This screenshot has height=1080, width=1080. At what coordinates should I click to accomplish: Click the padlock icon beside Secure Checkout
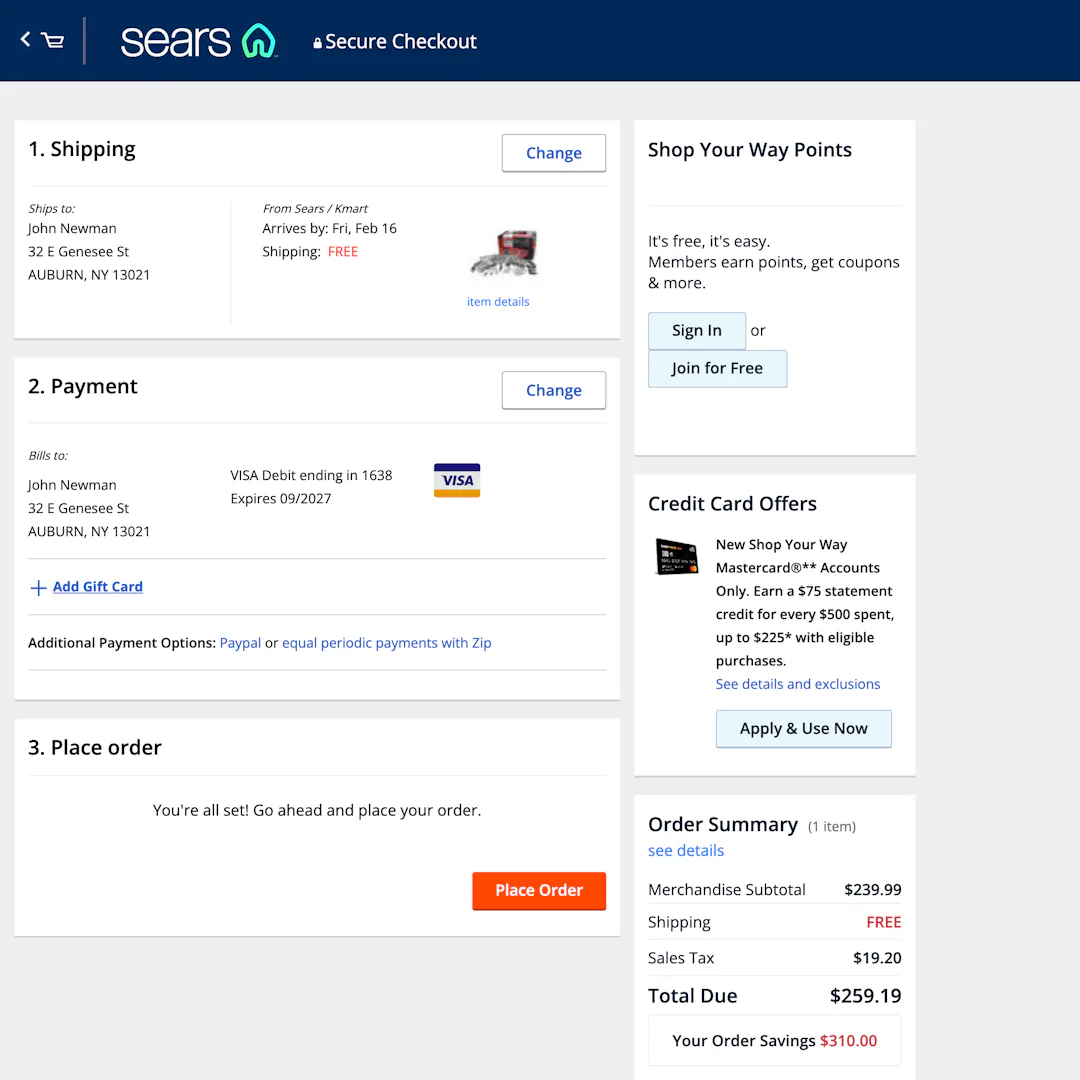[x=318, y=43]
